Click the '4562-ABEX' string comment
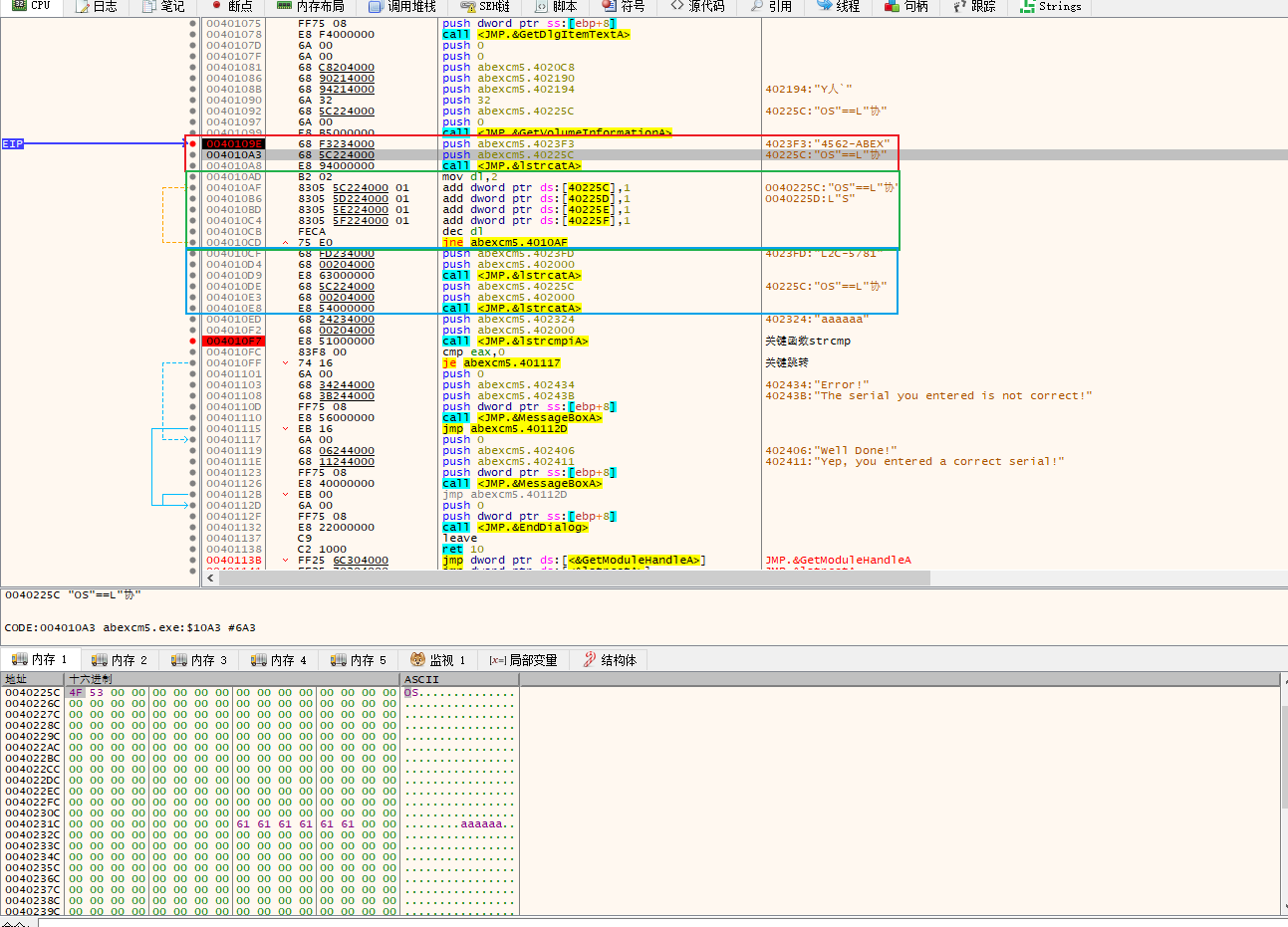 click(x=827, y=143)
